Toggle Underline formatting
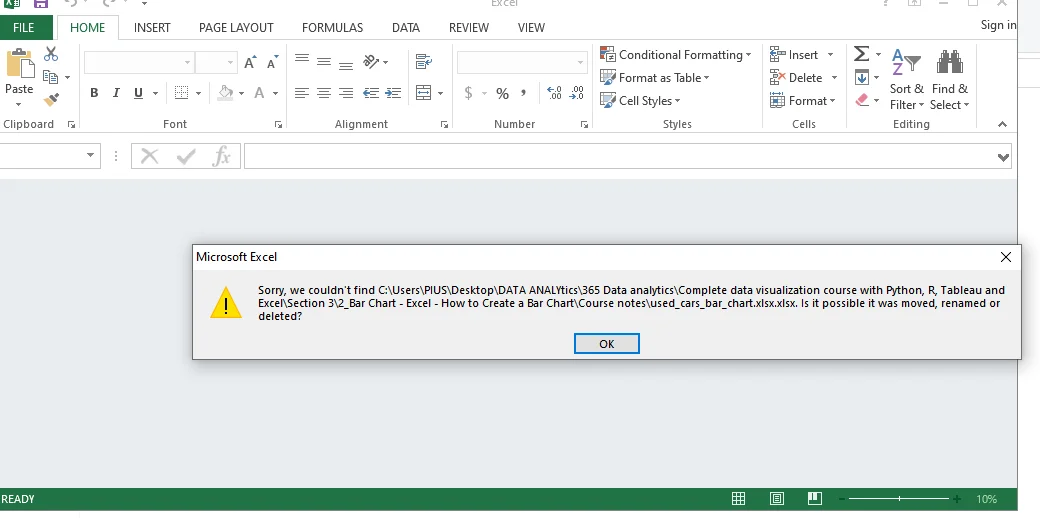This screenshot has width=1040, height=518. (138, 93)
